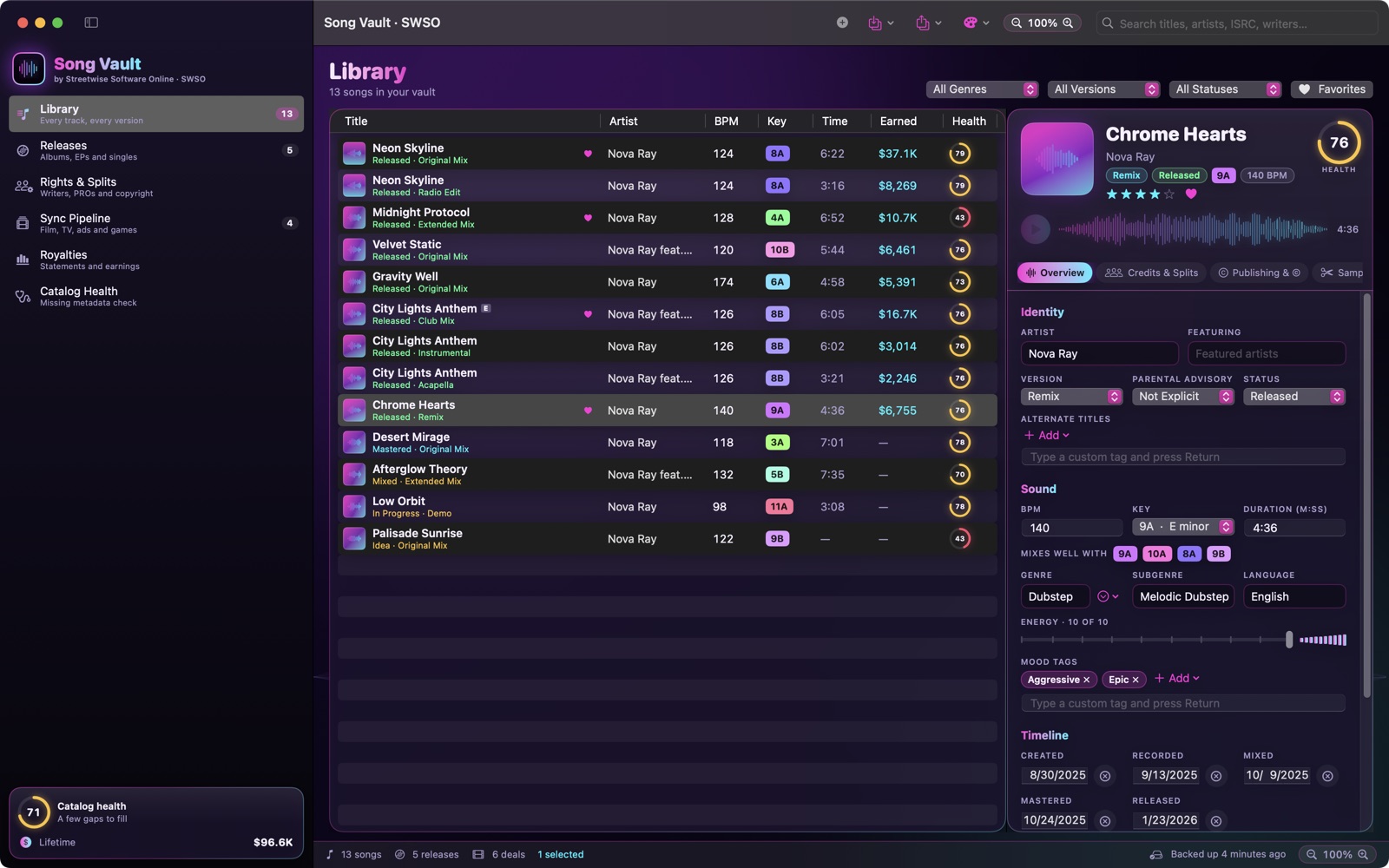The image size is (1389, 868).
Task: Click the Featured artists input field
Action: click(1267, 354)
